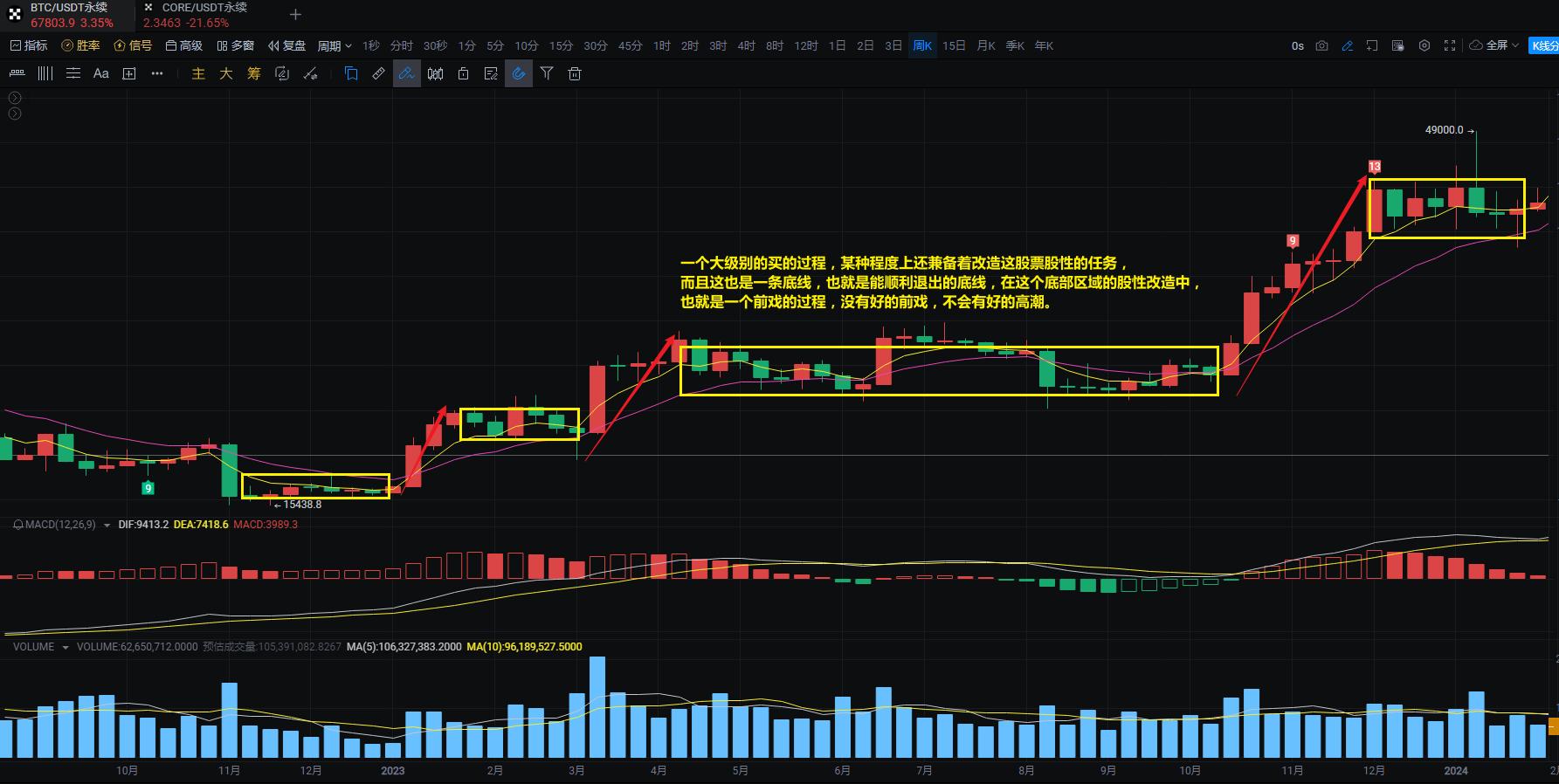This screenshot has width=1559, height=784.
Task: Enter fullscreen with the expand-corners icon
Action: [x=1450, y=45]
